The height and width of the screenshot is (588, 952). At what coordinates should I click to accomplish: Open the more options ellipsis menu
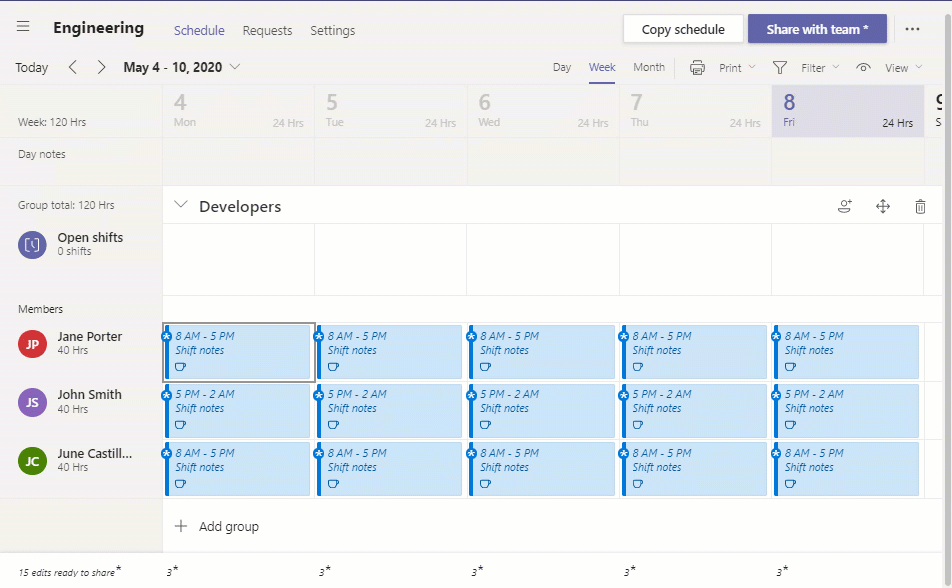913,29
